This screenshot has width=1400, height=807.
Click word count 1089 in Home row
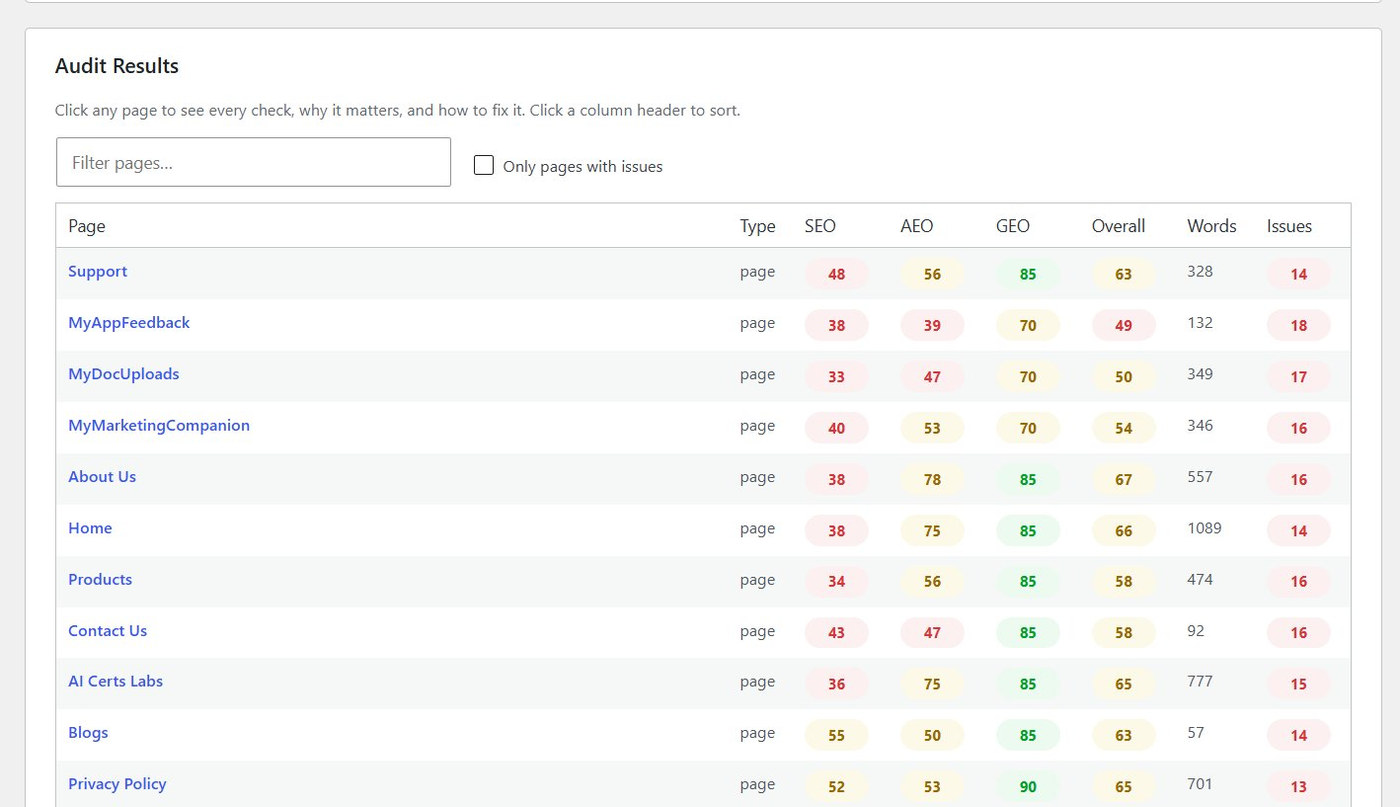click(x=1204, y=528)
